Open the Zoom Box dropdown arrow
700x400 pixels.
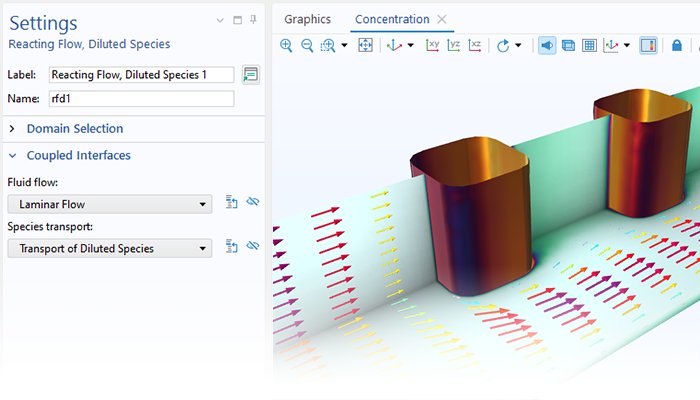pyautogui.click(x=344, y=45)
